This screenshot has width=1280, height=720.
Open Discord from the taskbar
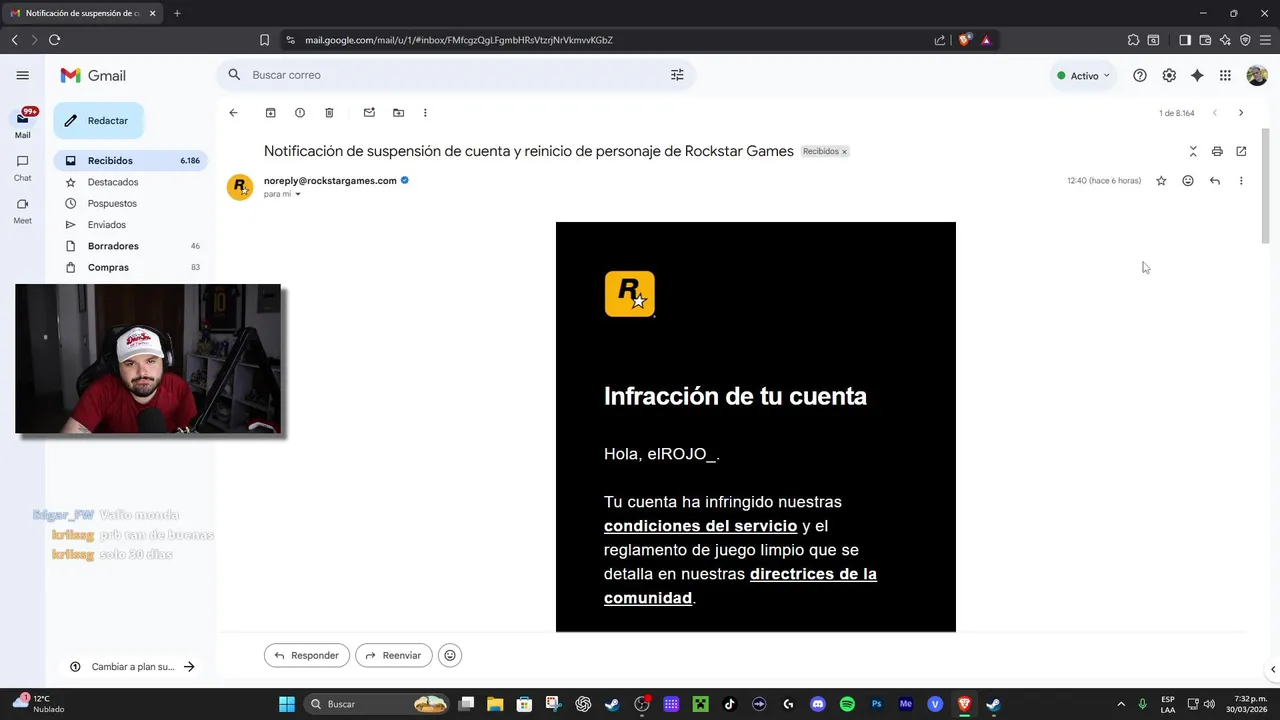818,704
